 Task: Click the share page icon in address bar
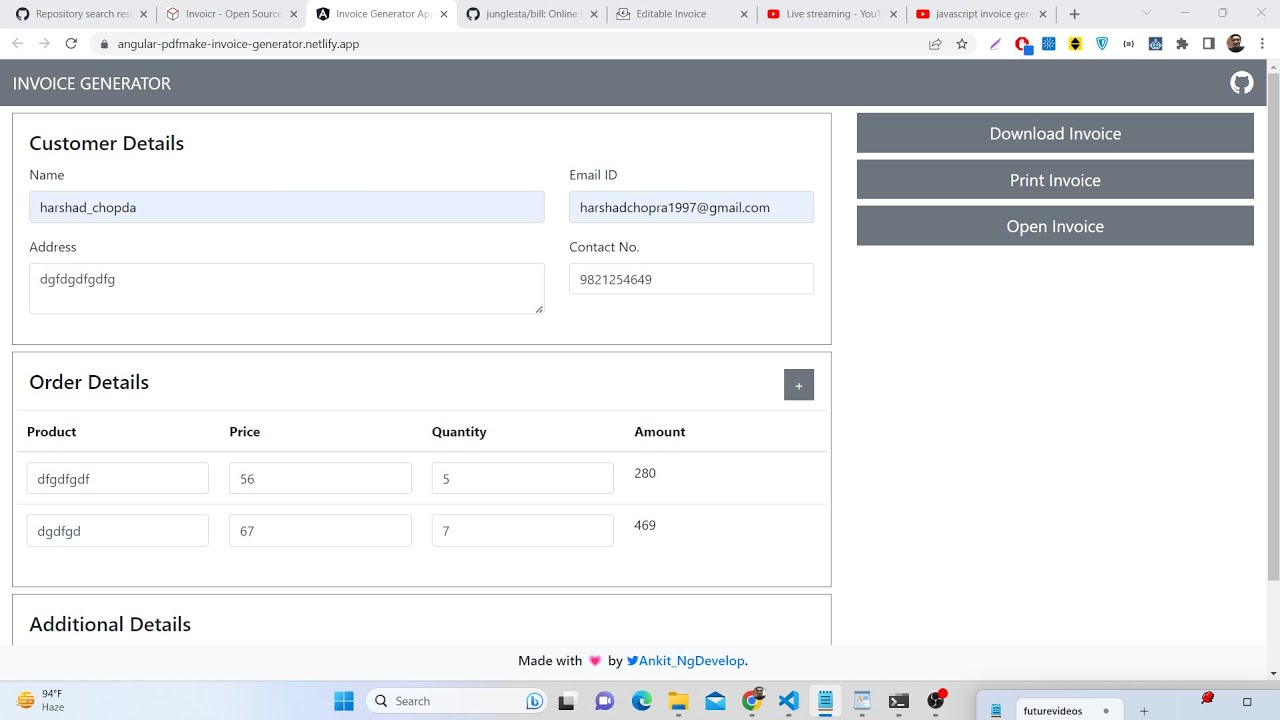pyautogui.click(x=935, y=44)
